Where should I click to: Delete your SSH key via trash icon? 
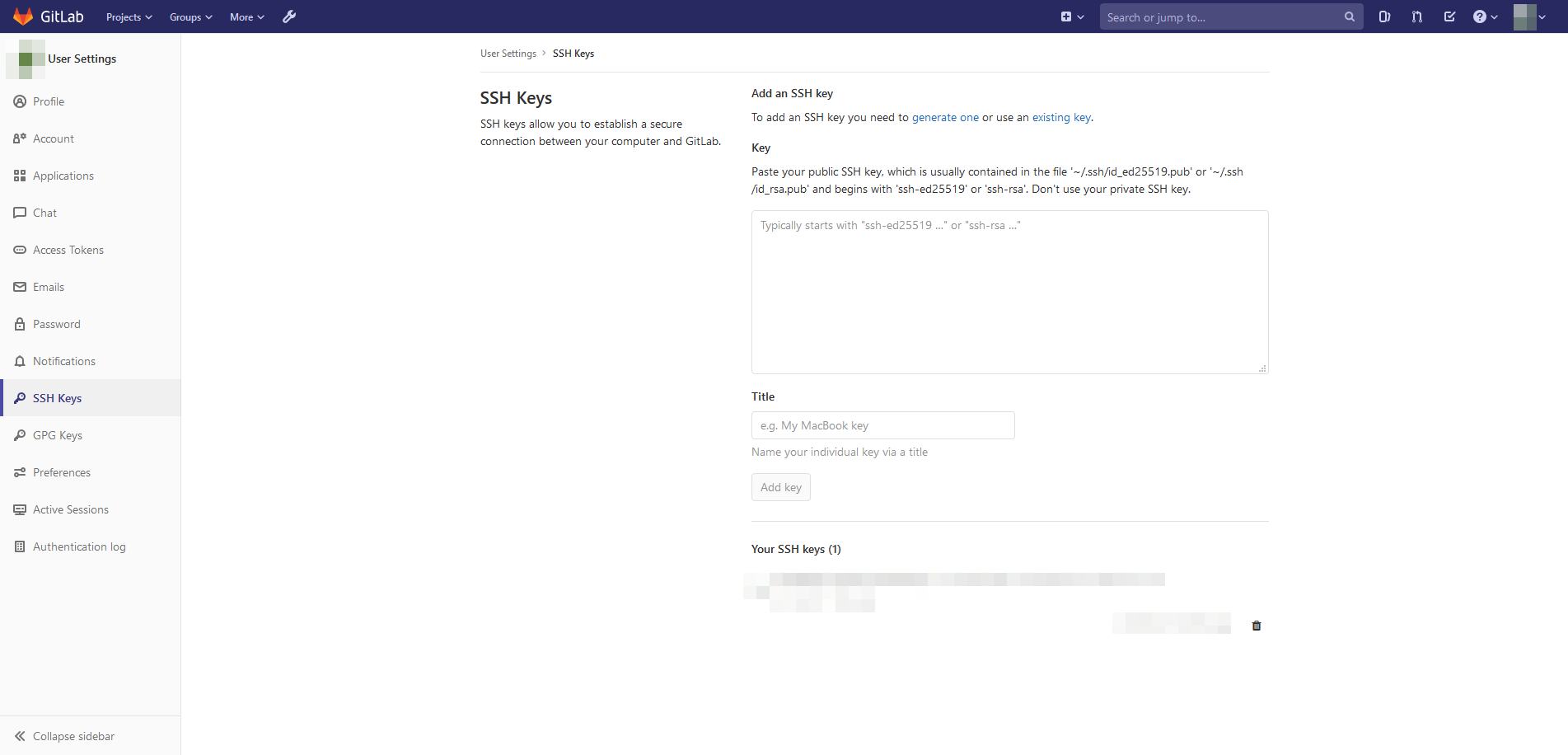tap(1256, 625)
